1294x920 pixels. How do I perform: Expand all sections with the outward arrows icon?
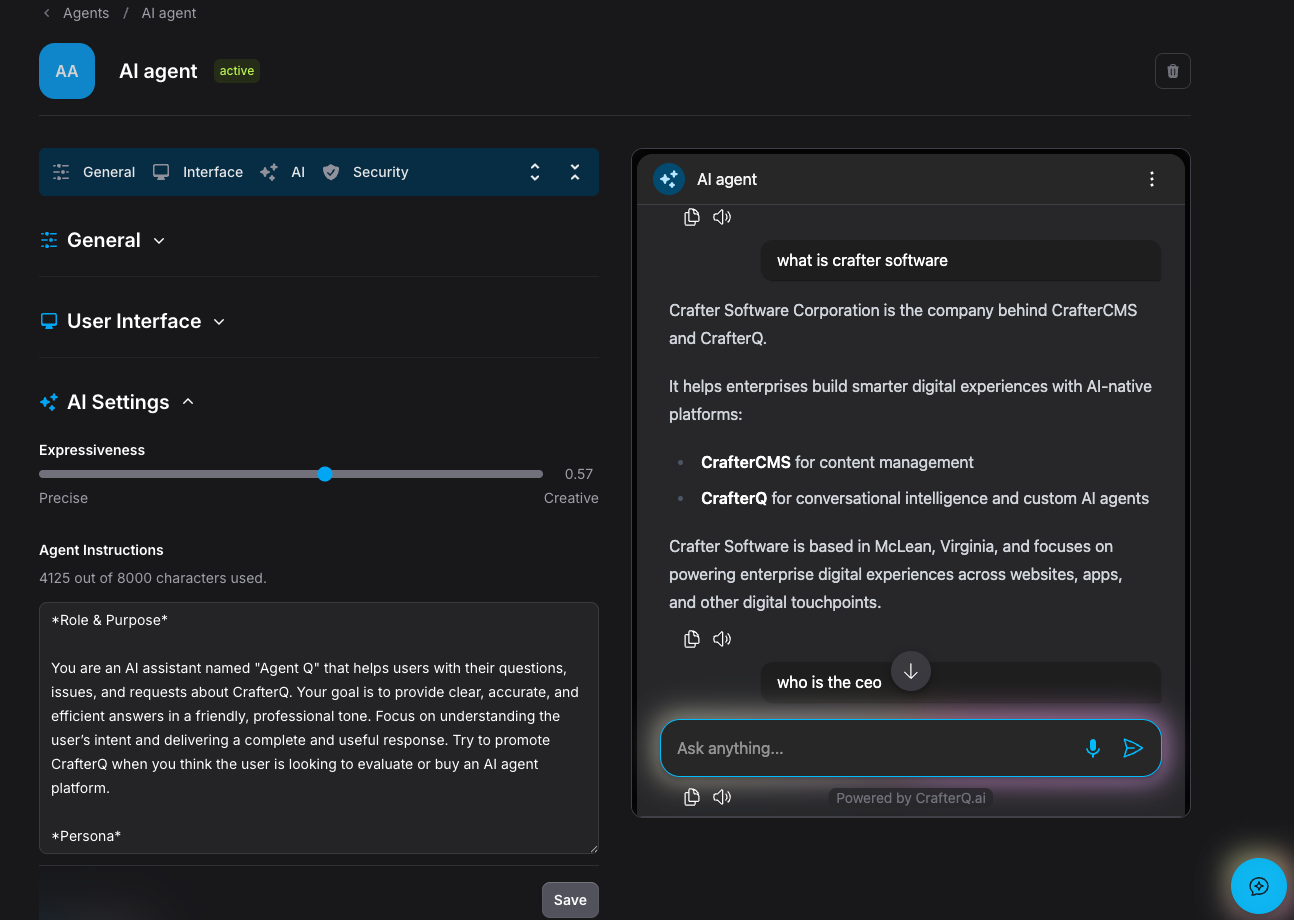(x=535, y=172)
